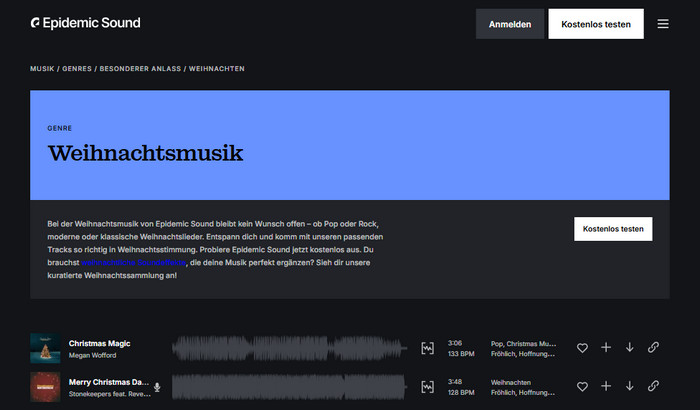Click Kostenlos testen in the header
The image size is (700, 410).
pyautogui.click(x=596, y=24)
